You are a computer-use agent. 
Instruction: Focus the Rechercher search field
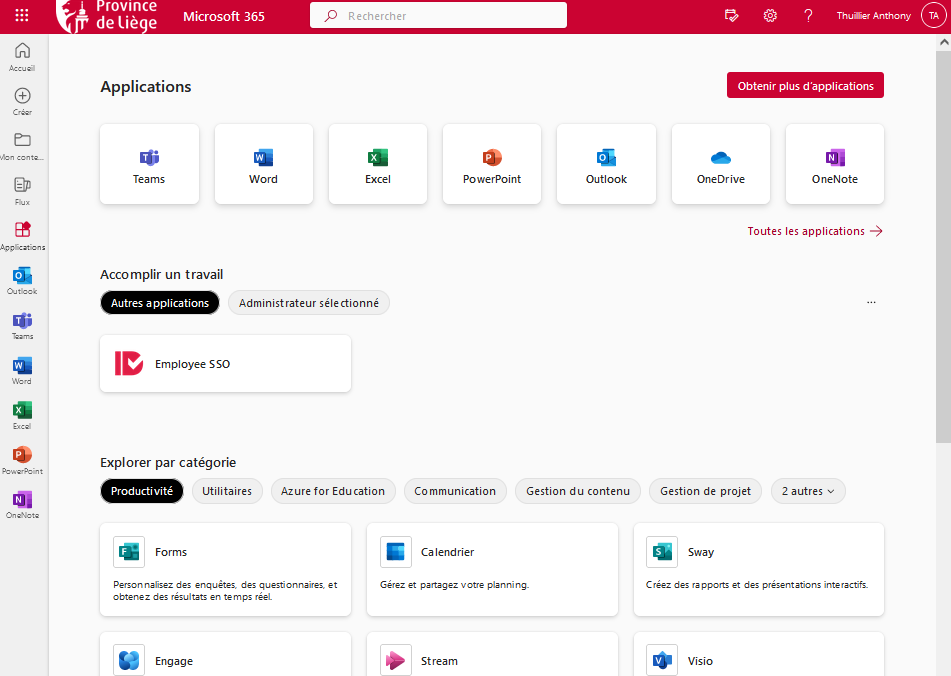click(x=439, y=16)
